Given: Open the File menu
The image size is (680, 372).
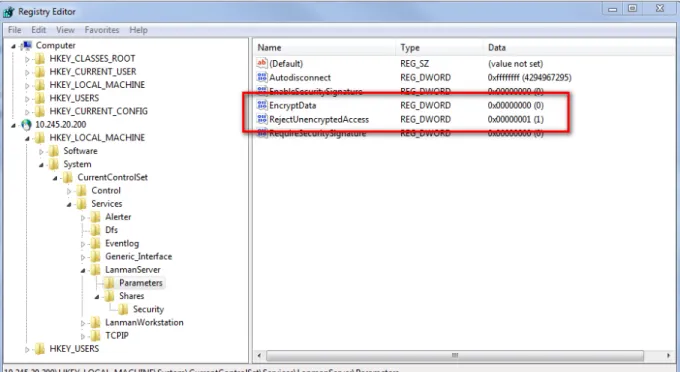Looking at the screenshot, I should coord(14,30).
